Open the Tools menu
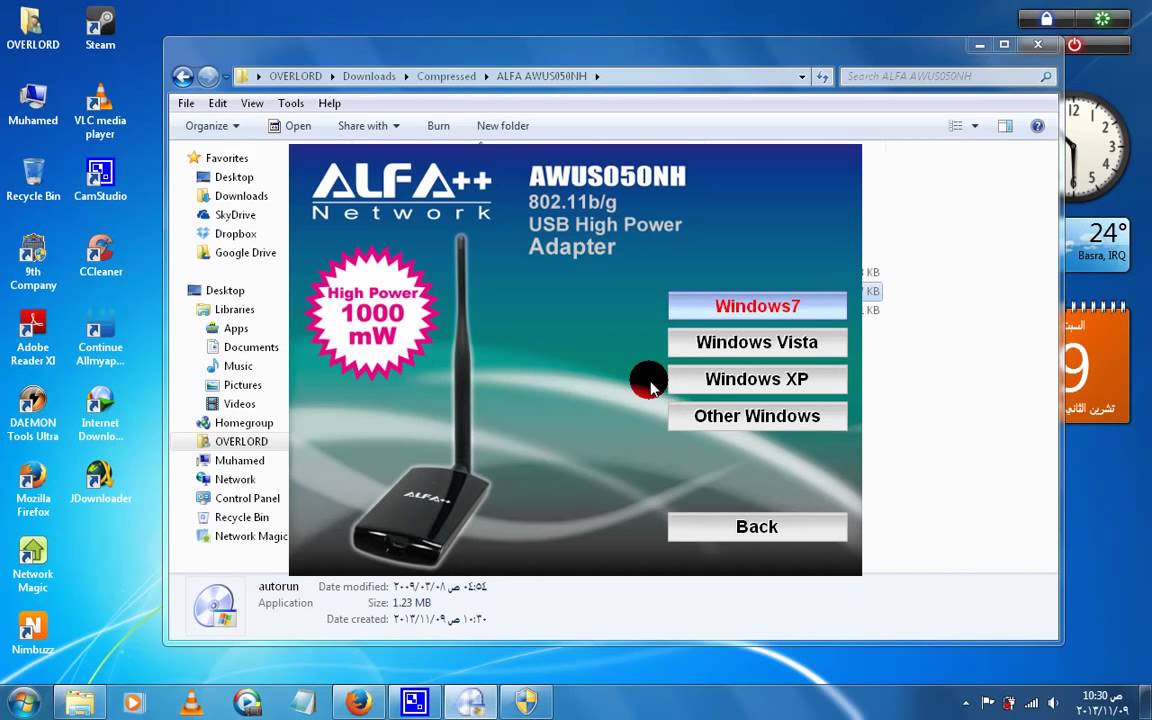 click(291, 103)
